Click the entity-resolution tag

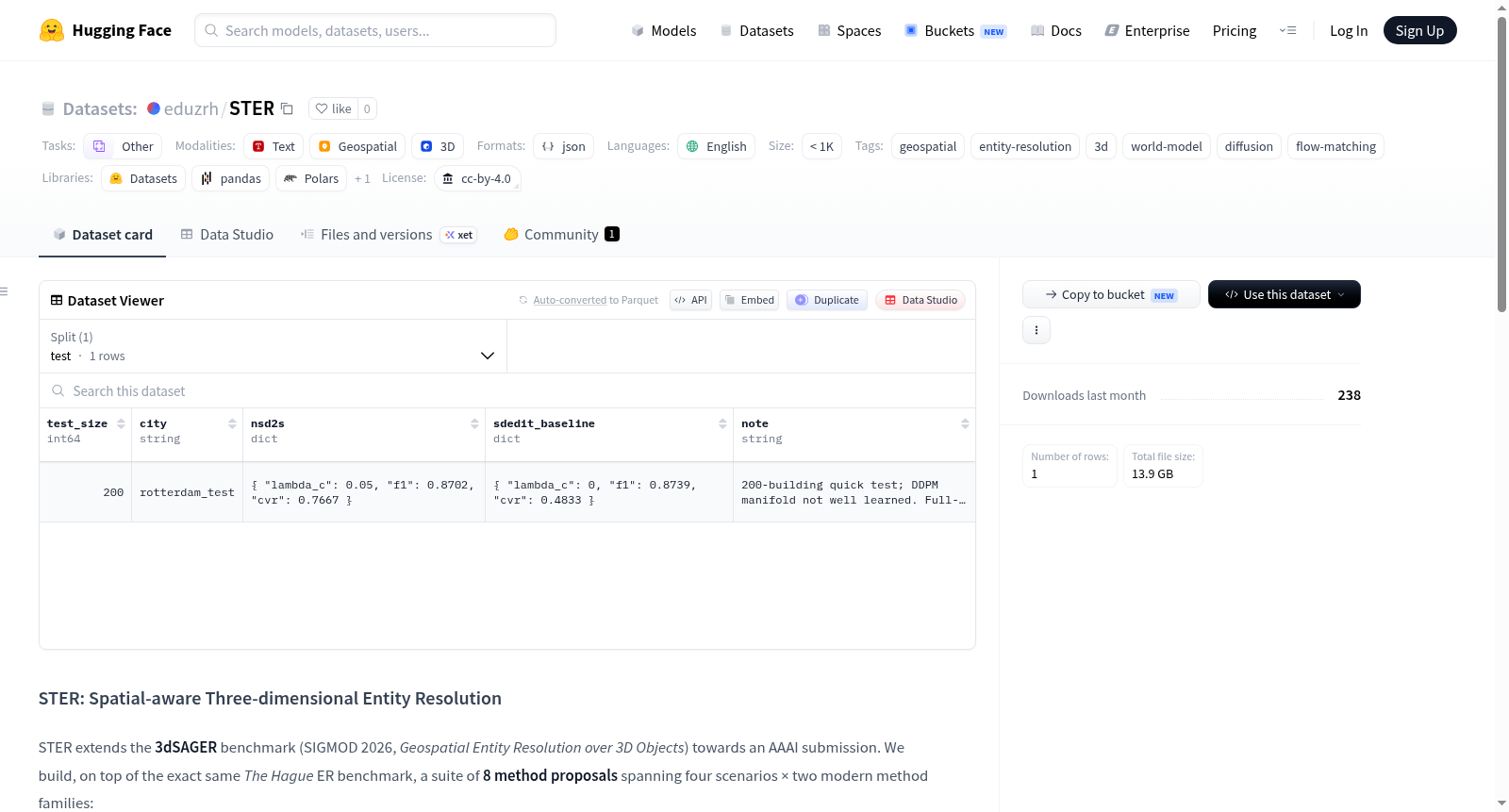[x=1025, y=146]
